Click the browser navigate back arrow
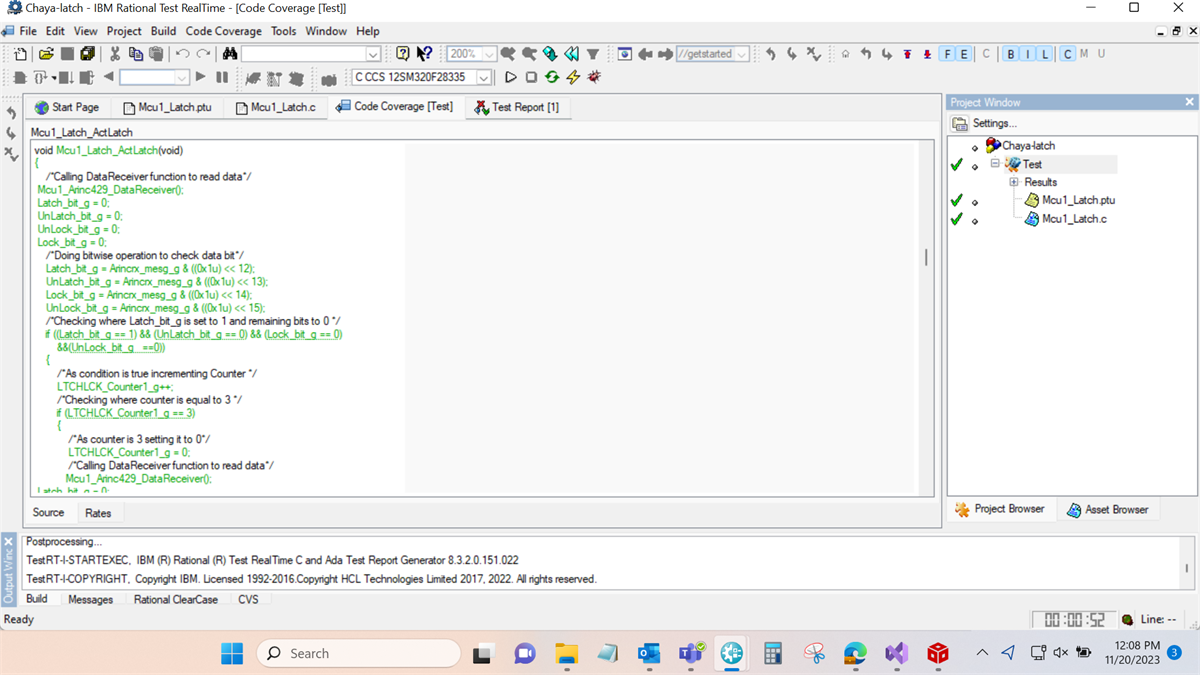The height and width of the screenshot is (675, 1200). click(x=646, y=54)
